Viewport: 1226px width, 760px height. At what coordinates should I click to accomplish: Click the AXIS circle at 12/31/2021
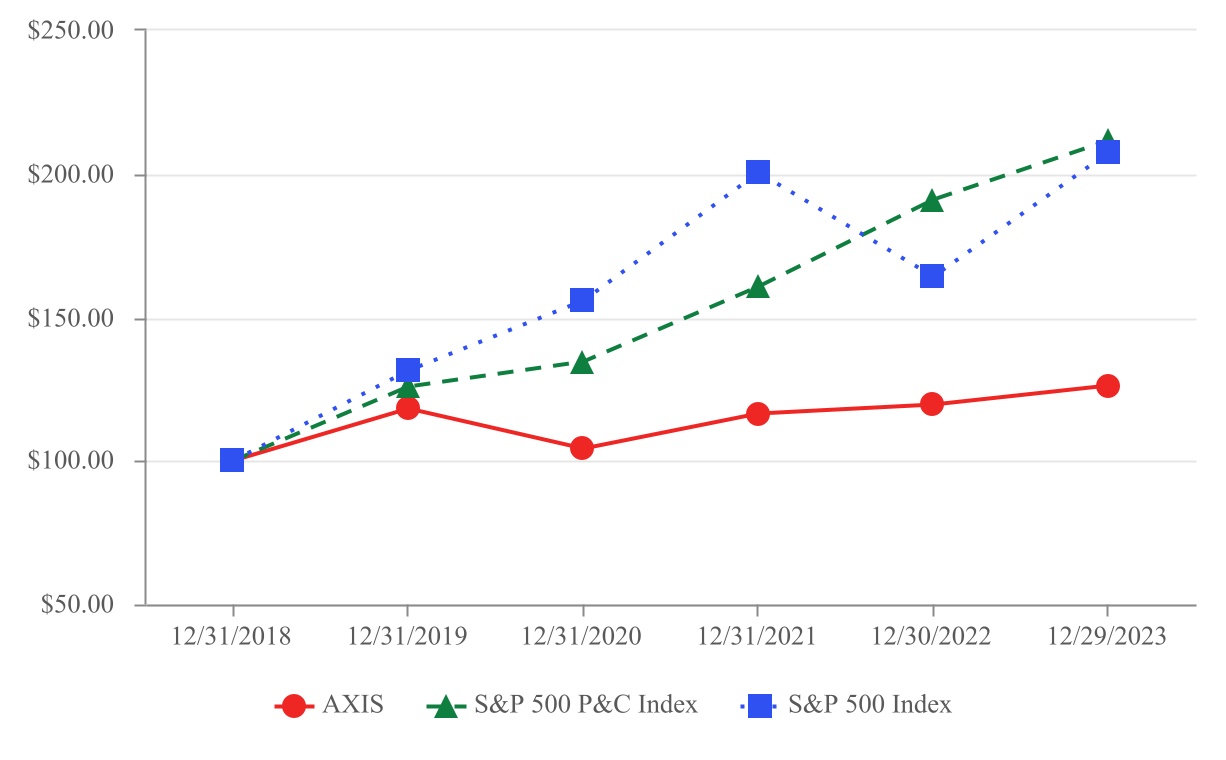(758, 414)
